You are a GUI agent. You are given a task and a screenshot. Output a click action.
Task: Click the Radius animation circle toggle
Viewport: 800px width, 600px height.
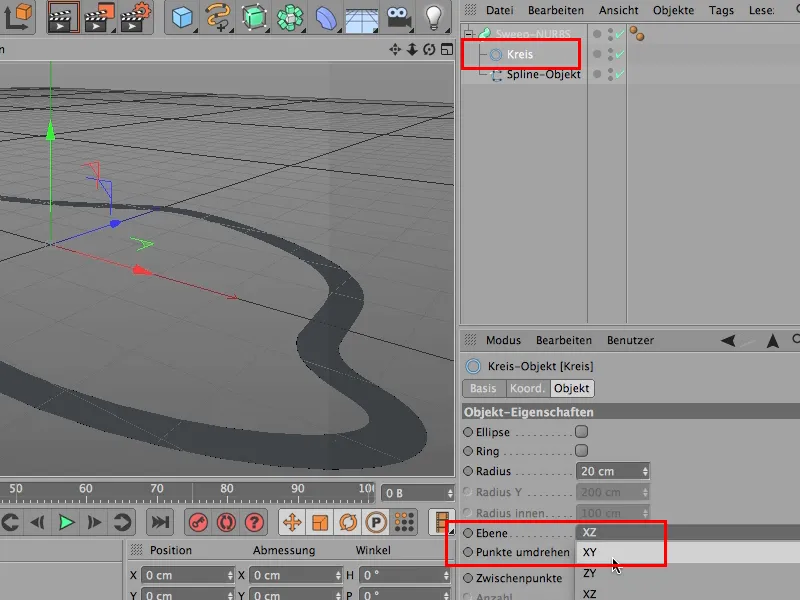[x=468, y=471]
